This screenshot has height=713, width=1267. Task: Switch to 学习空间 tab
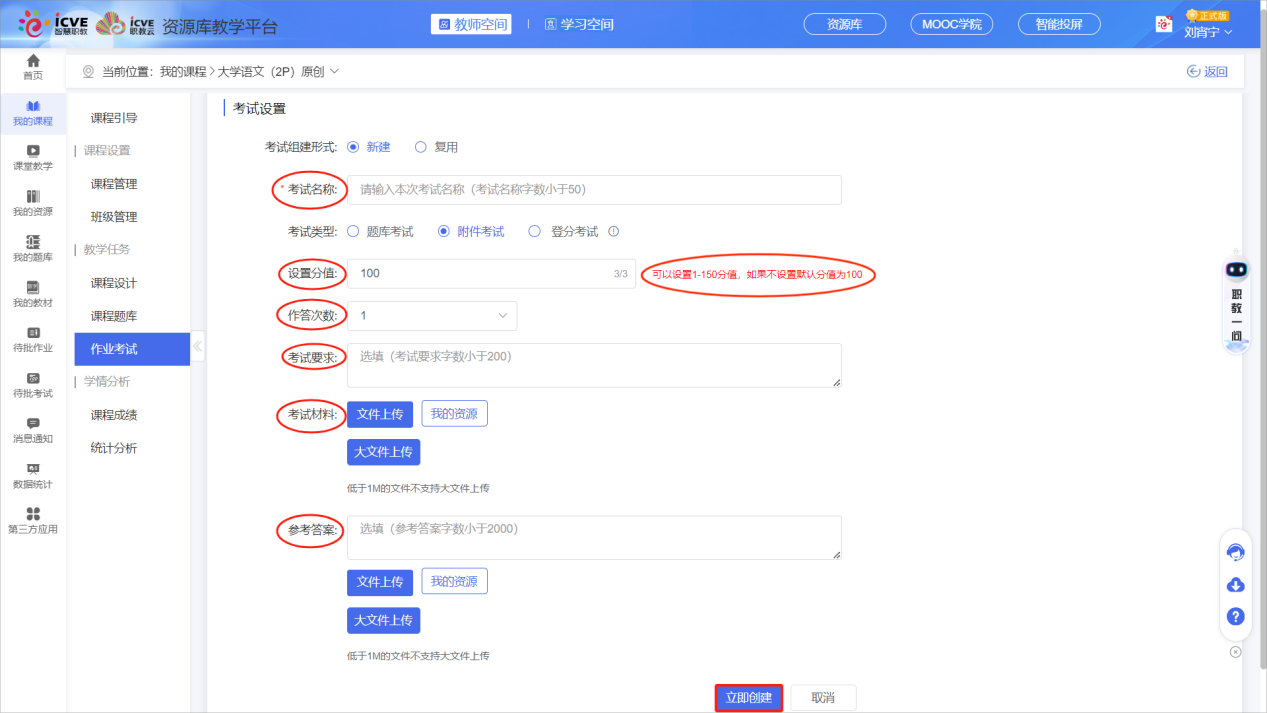coord(580,24)
